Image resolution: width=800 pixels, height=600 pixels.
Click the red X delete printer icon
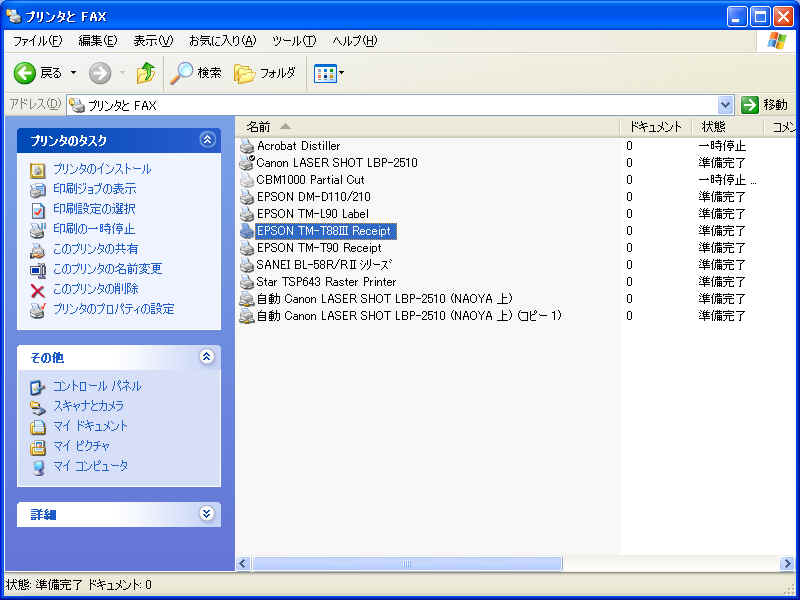click(38, 290)
